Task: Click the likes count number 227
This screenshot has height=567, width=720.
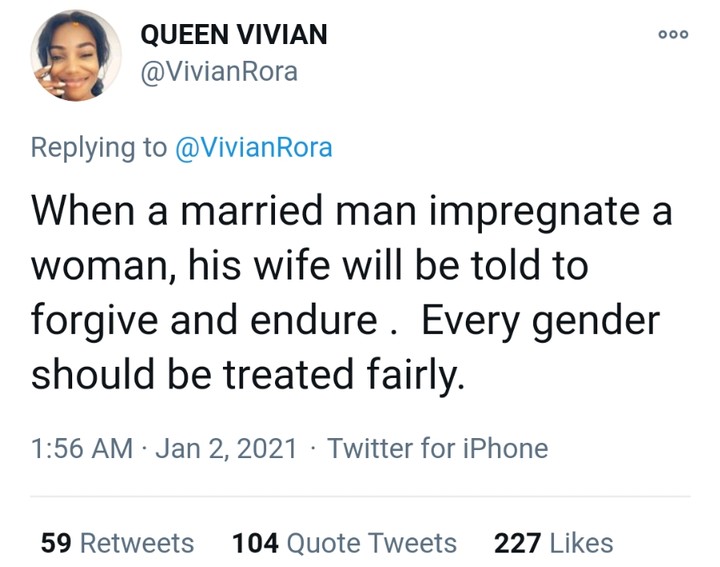Action: (x=518, y=543)
